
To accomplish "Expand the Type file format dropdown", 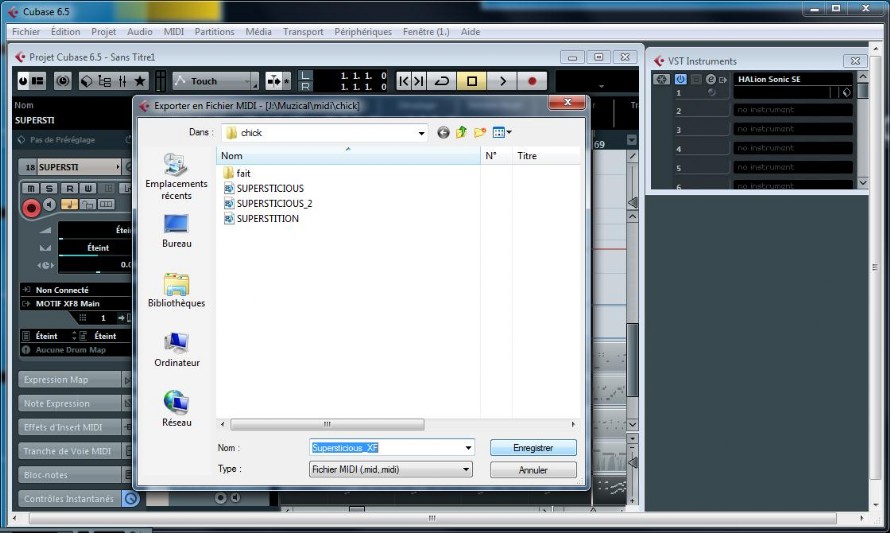I will point(465,469).
